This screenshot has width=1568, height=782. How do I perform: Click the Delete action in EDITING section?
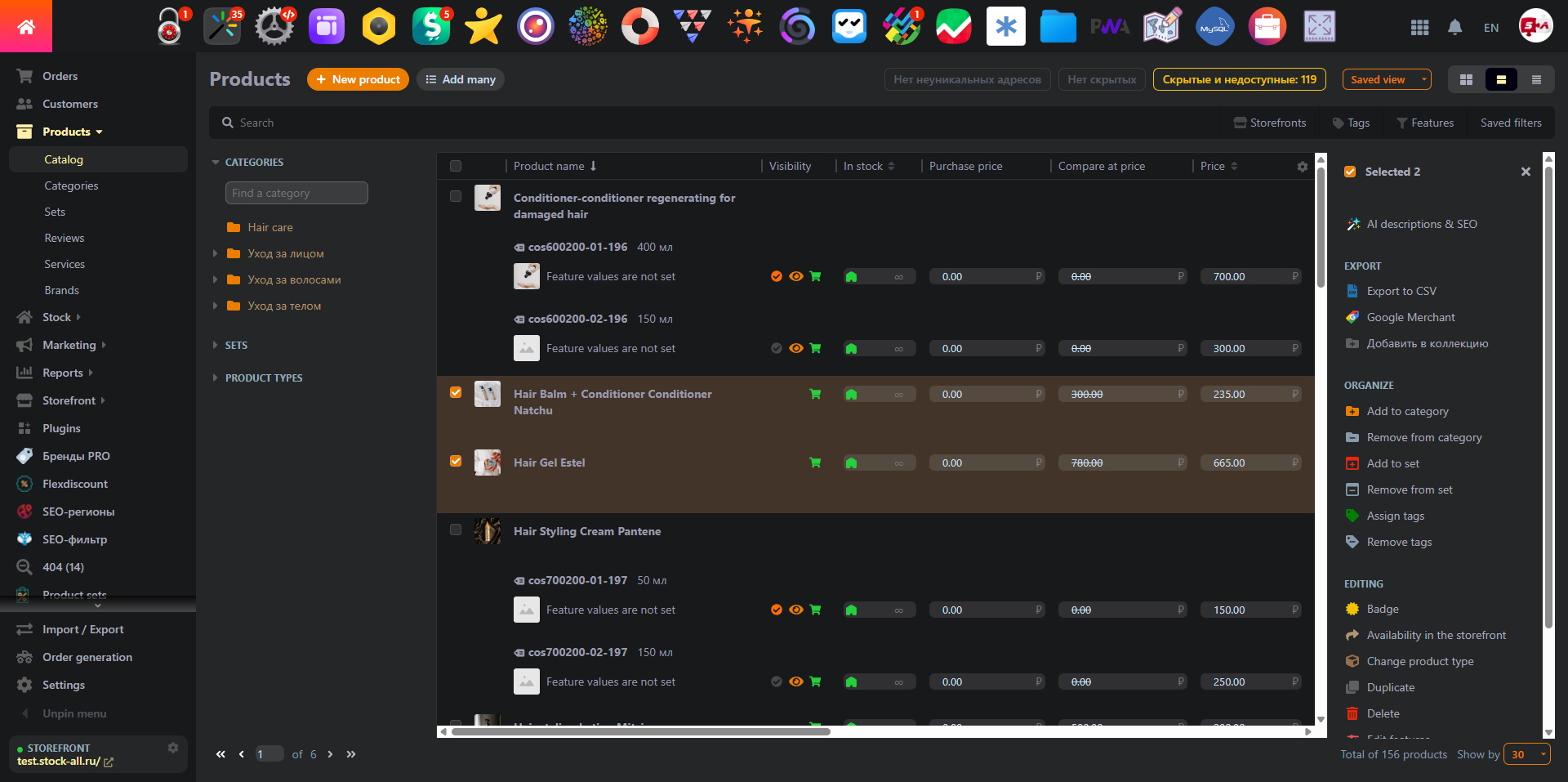click(x=1383, y=713)
